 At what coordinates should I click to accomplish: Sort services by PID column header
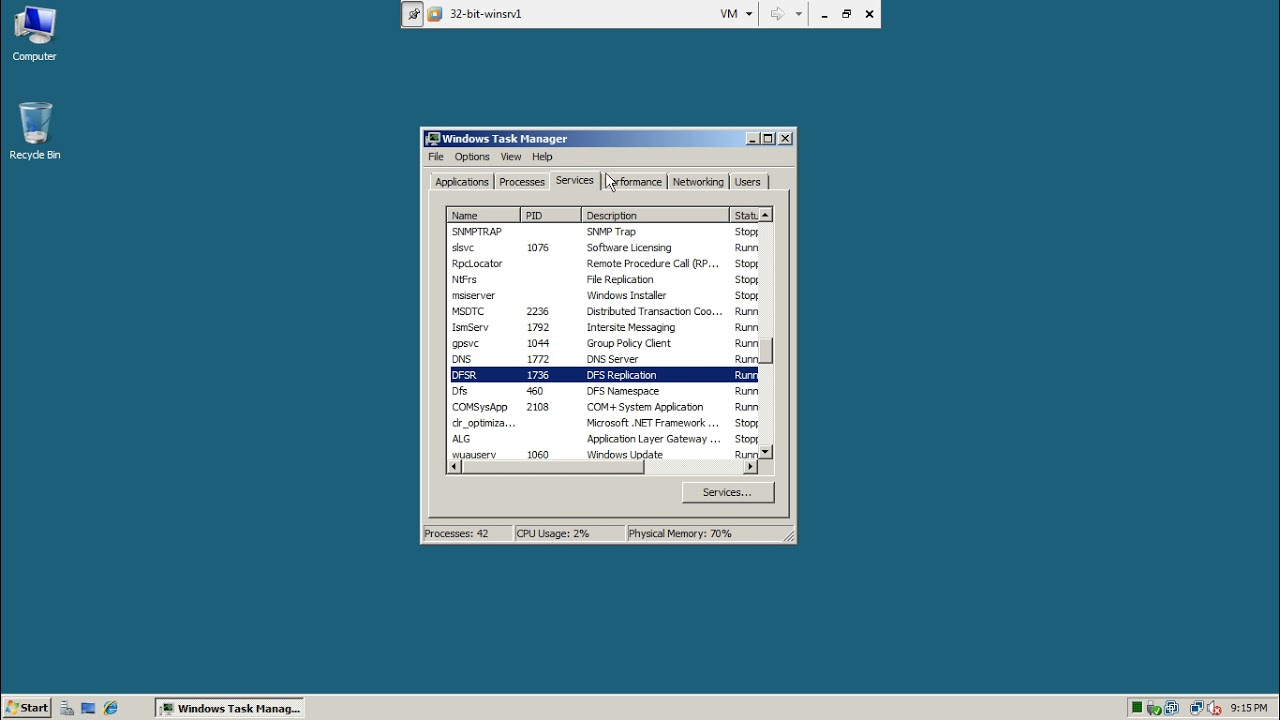(x=551, y=215)
